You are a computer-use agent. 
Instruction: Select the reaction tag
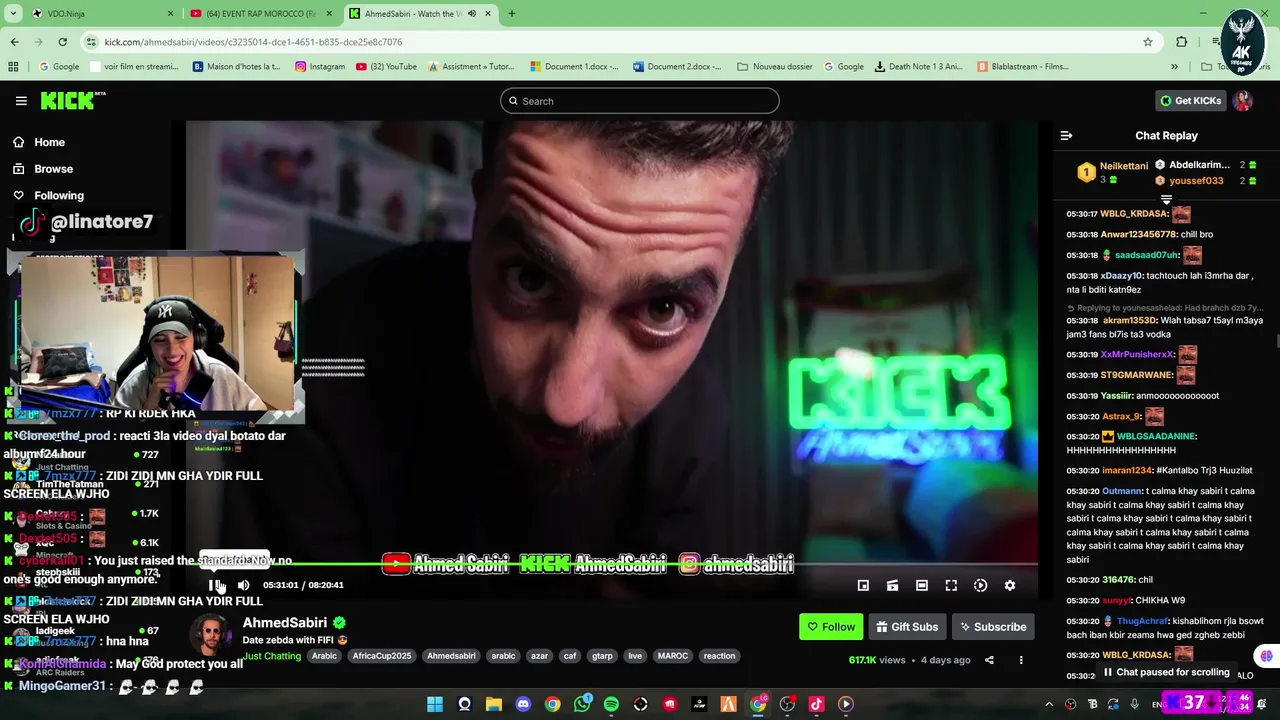[x=719, y=656]
